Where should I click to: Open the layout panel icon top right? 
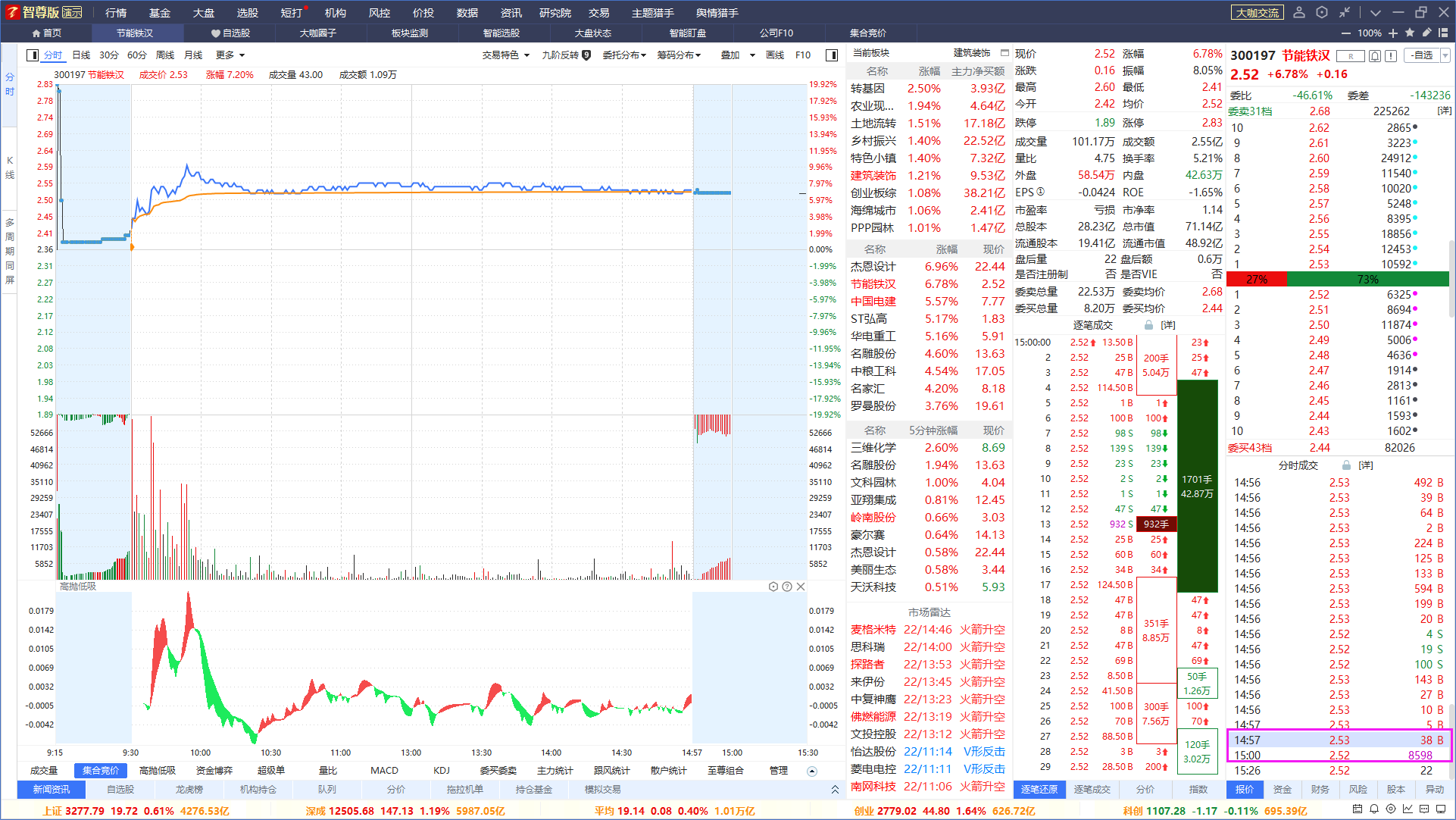pyautogui.click(x=1443, y=33)
